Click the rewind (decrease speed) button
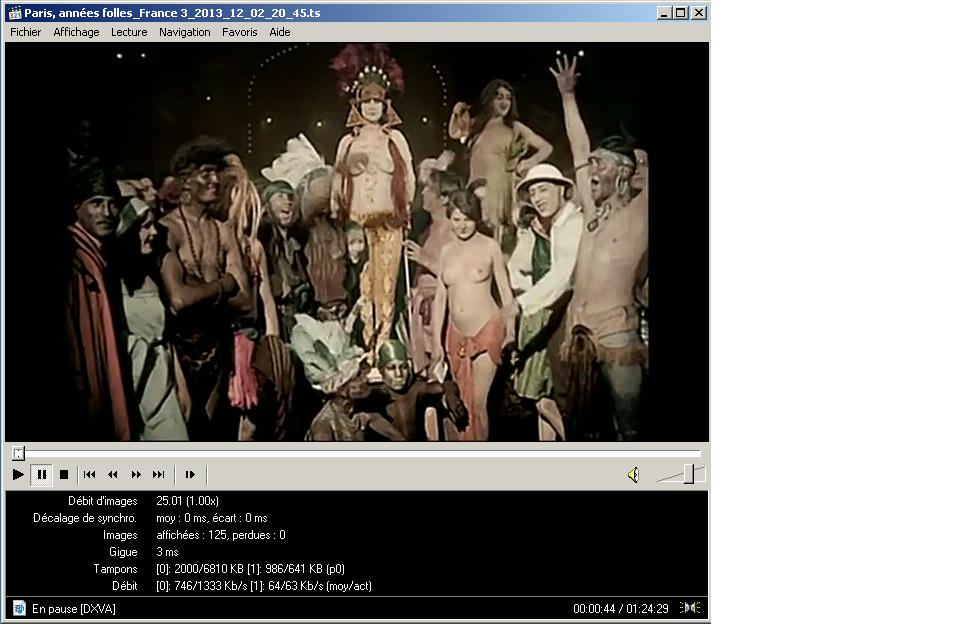The width and height of the screenshot is (960, 624). point(113,475)
